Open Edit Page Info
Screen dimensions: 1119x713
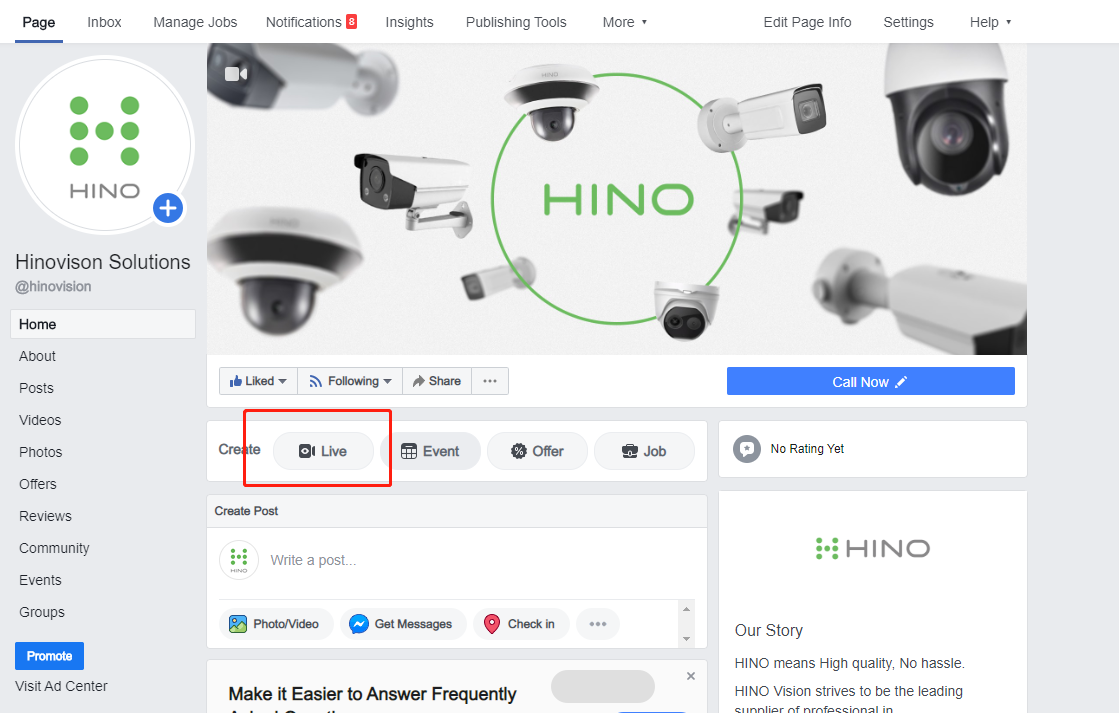click(807, 22)
